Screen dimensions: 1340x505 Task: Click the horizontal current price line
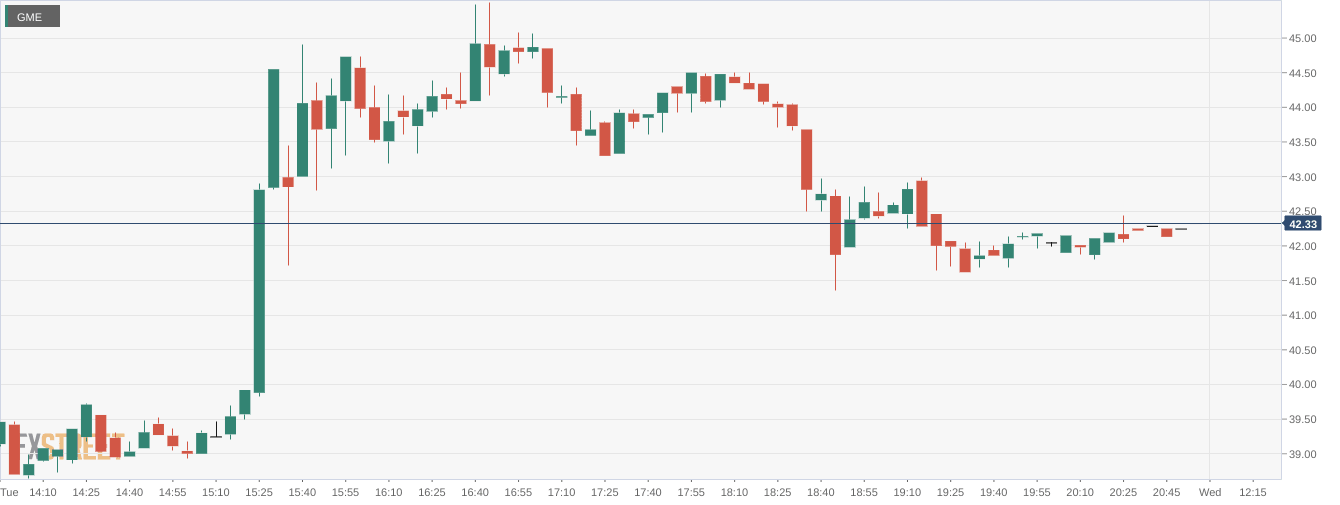[x=640, y=223]
